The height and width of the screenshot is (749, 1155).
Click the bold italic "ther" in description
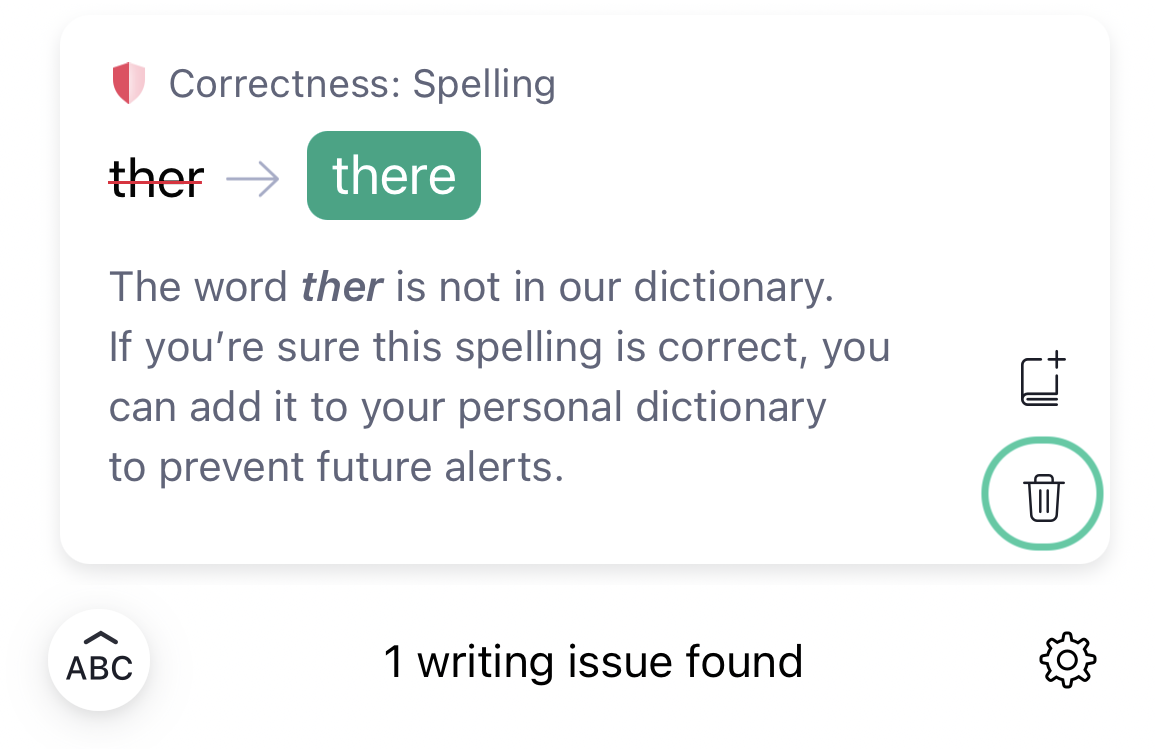341,288
